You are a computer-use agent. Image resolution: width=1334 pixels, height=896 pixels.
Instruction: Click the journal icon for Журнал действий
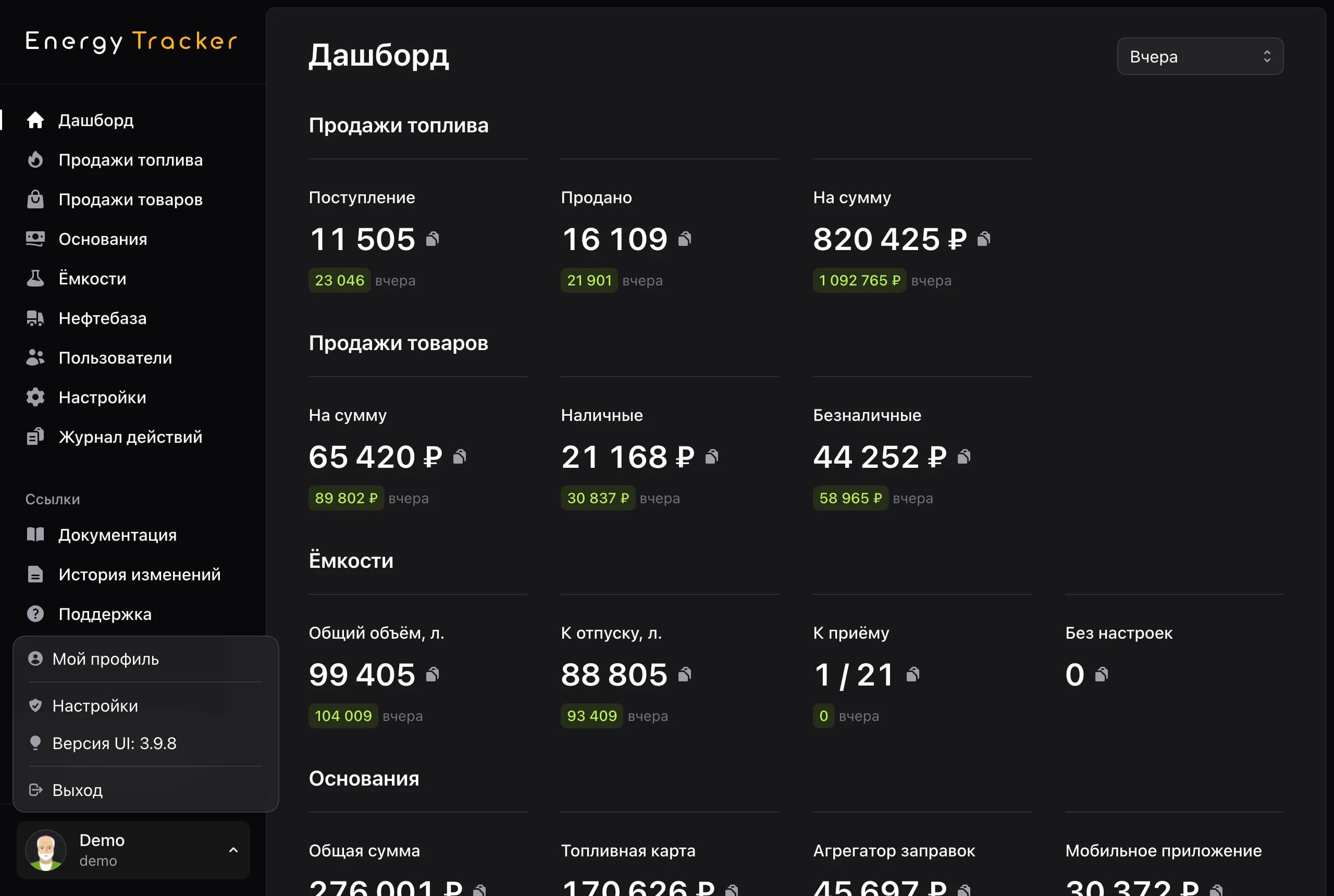click(x=35, y=437)
